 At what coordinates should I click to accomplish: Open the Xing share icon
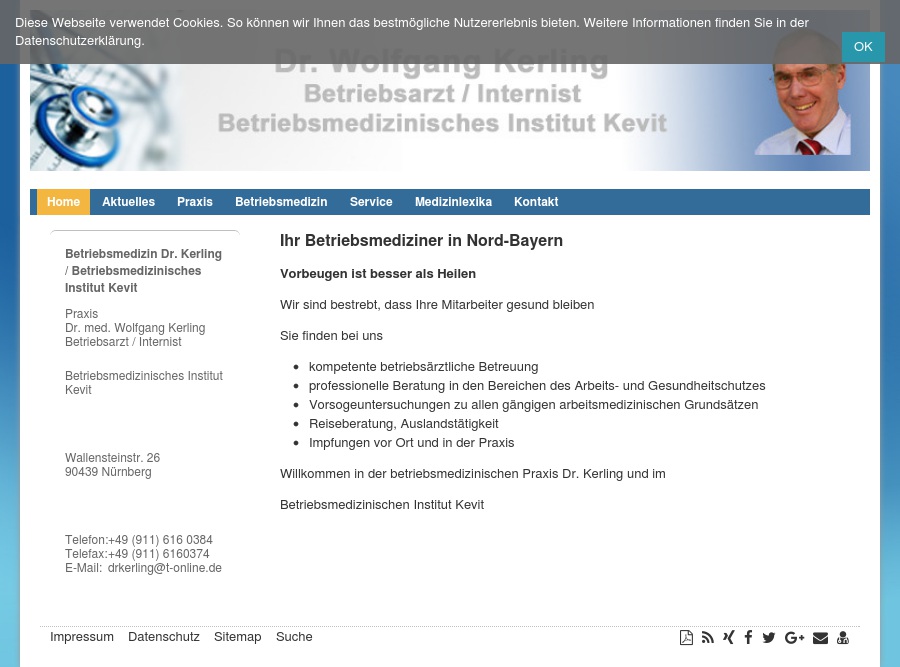pos(728,637)
